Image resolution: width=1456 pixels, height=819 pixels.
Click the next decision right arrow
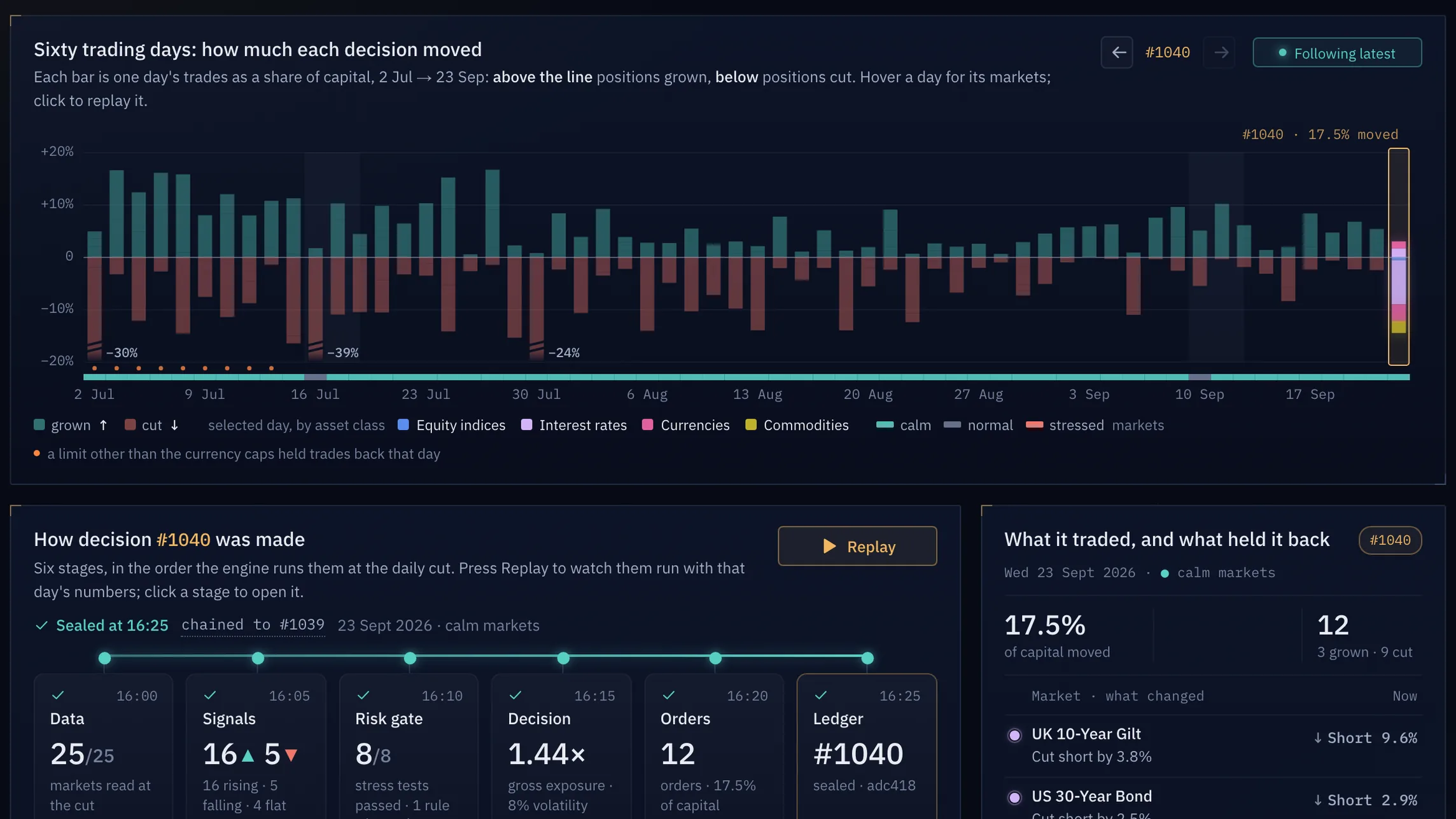point(1220,53)
